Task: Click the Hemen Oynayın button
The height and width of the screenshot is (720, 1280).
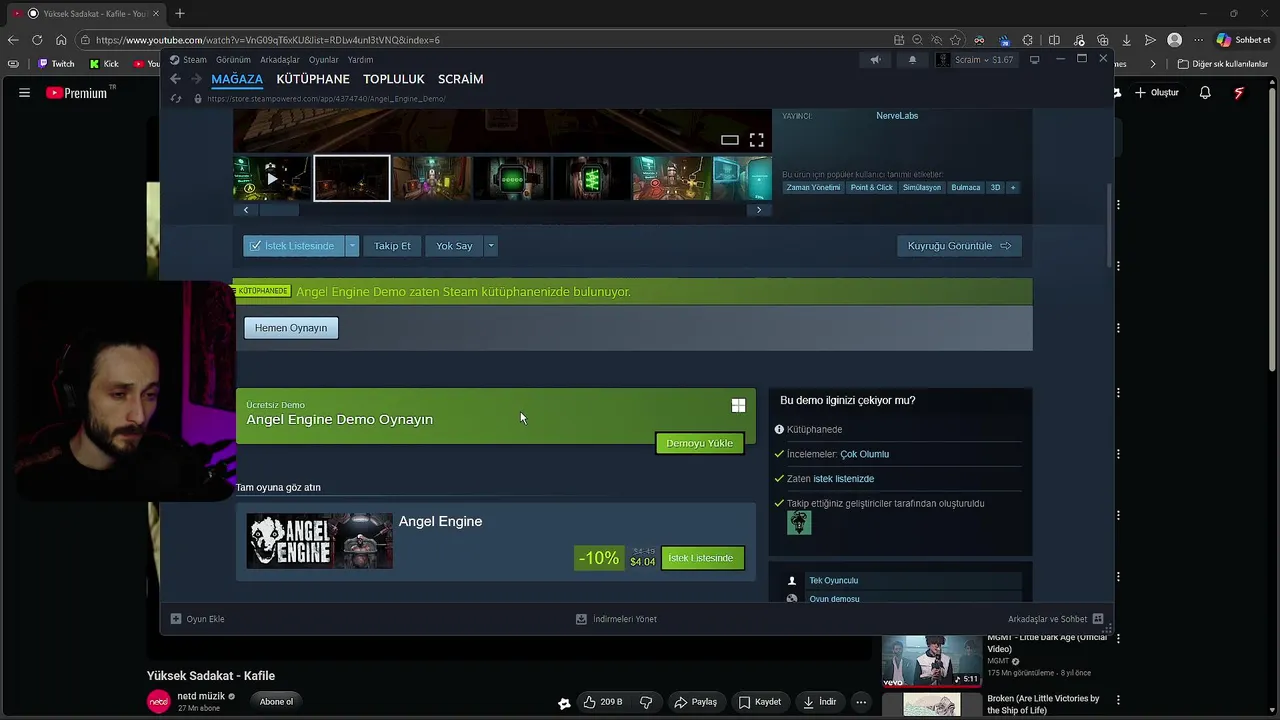Action: click(x=291, y=328)
